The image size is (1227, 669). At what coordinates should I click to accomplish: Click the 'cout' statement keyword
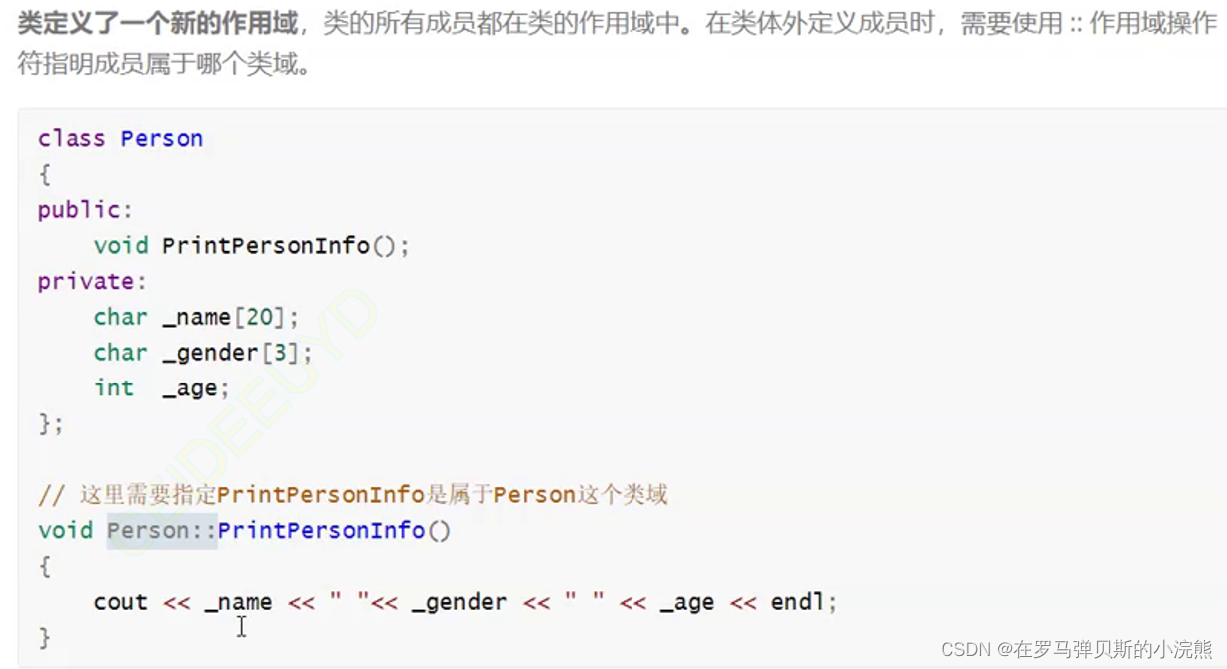(121, 602)
